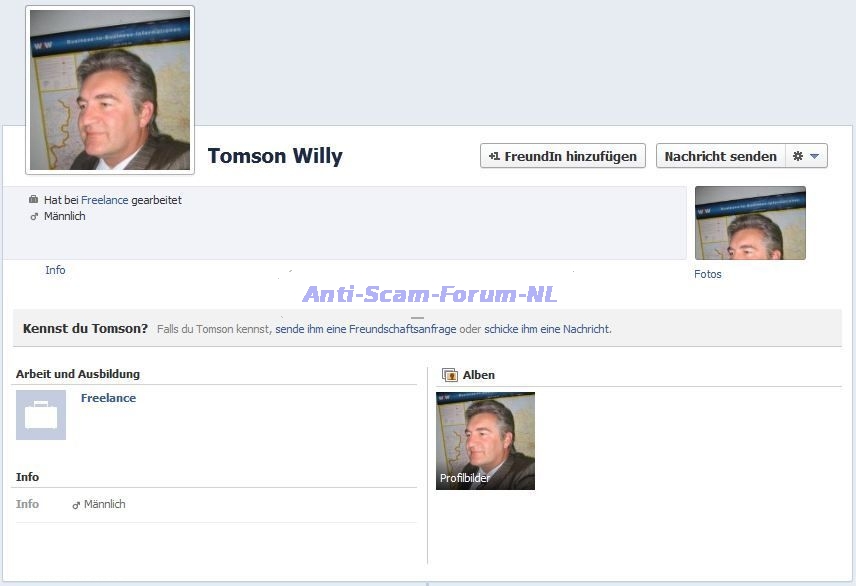
Task: Open the Fotos tab label
Action: tap(708, 274)
